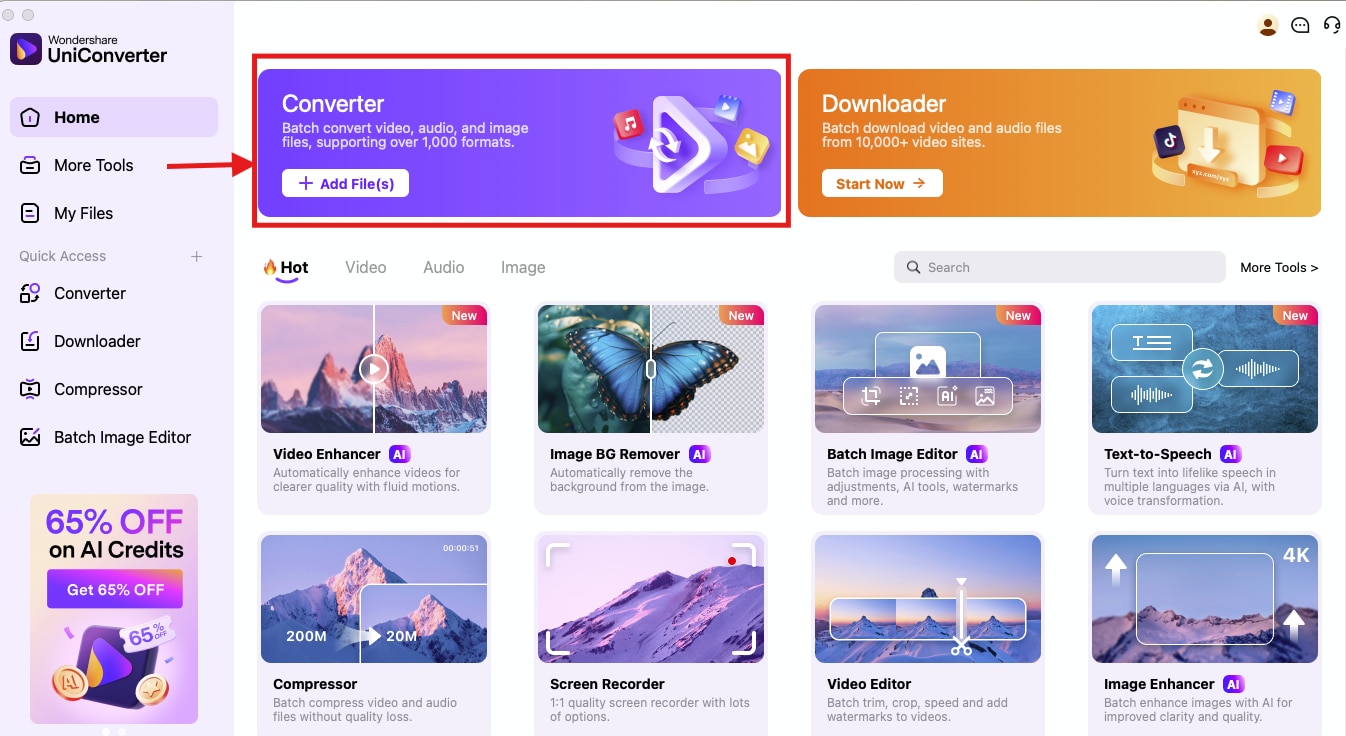
Task: Click the headset support icon
Action: pos(1331,26)
